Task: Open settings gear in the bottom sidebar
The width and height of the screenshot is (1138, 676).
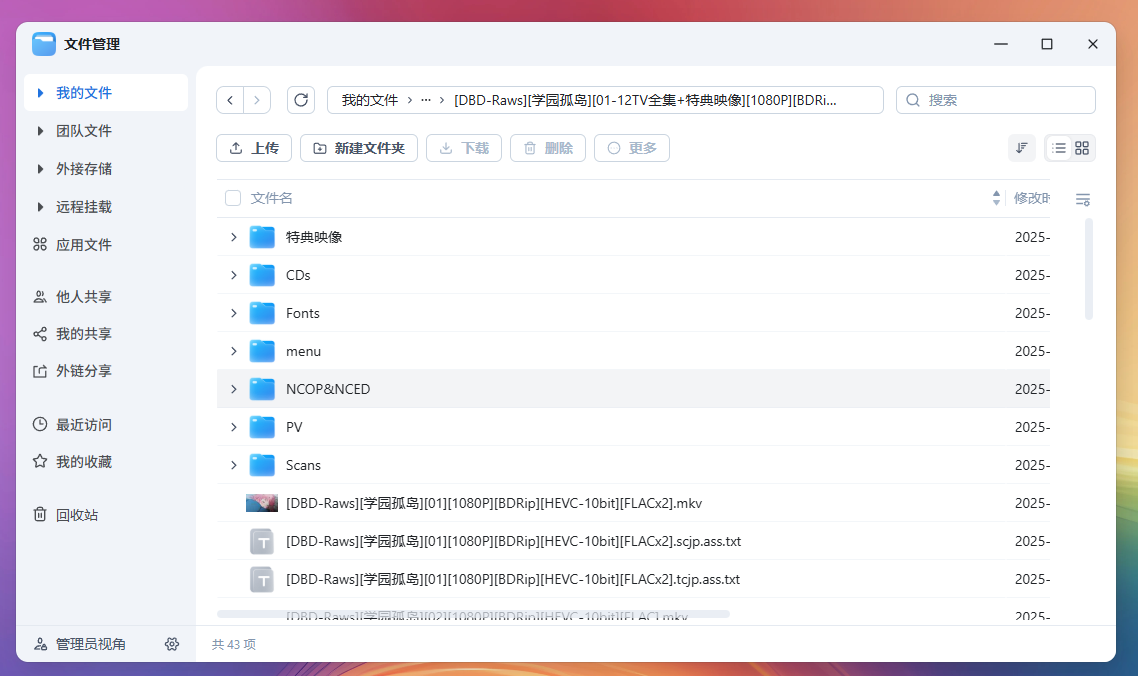Action: click(x=172, y=644)
